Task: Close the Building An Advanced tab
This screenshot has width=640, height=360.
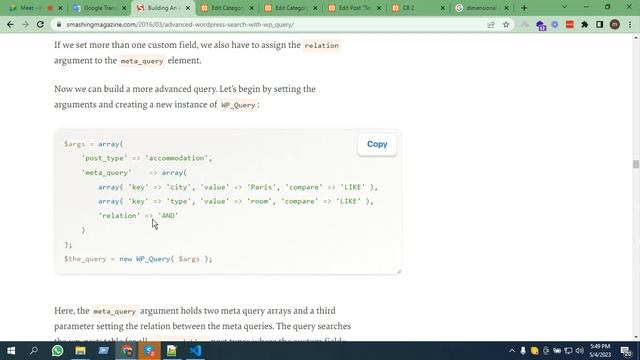Action: (188, 8)
